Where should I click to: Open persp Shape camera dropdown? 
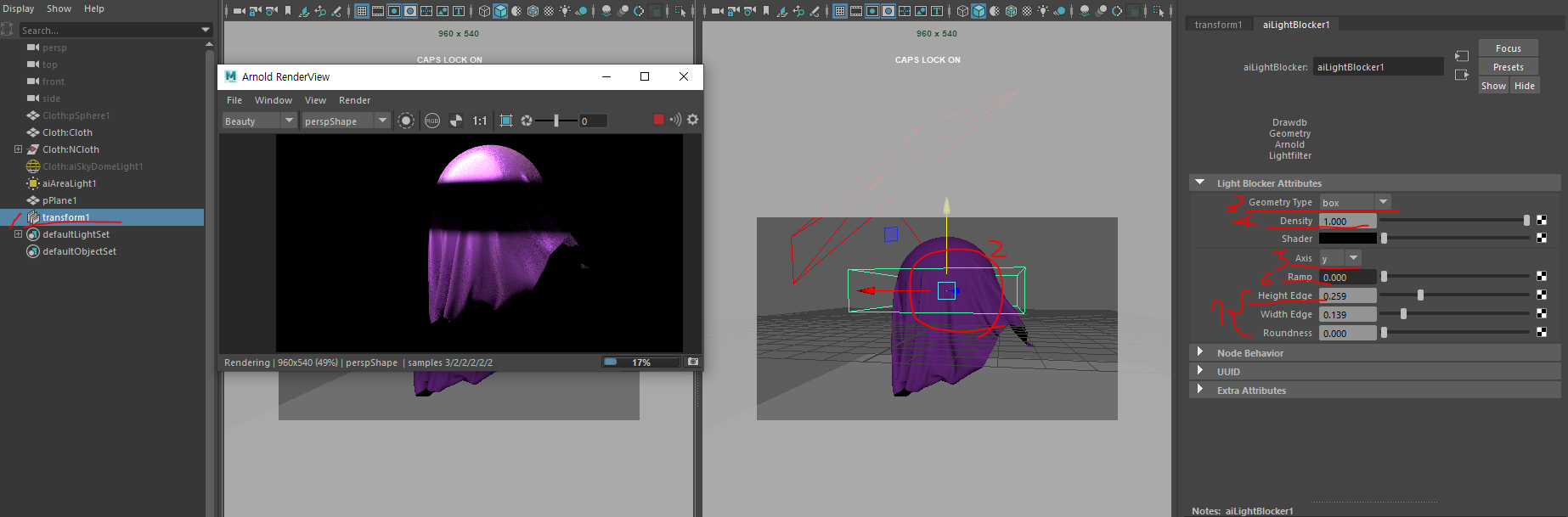tap(346, 121)
